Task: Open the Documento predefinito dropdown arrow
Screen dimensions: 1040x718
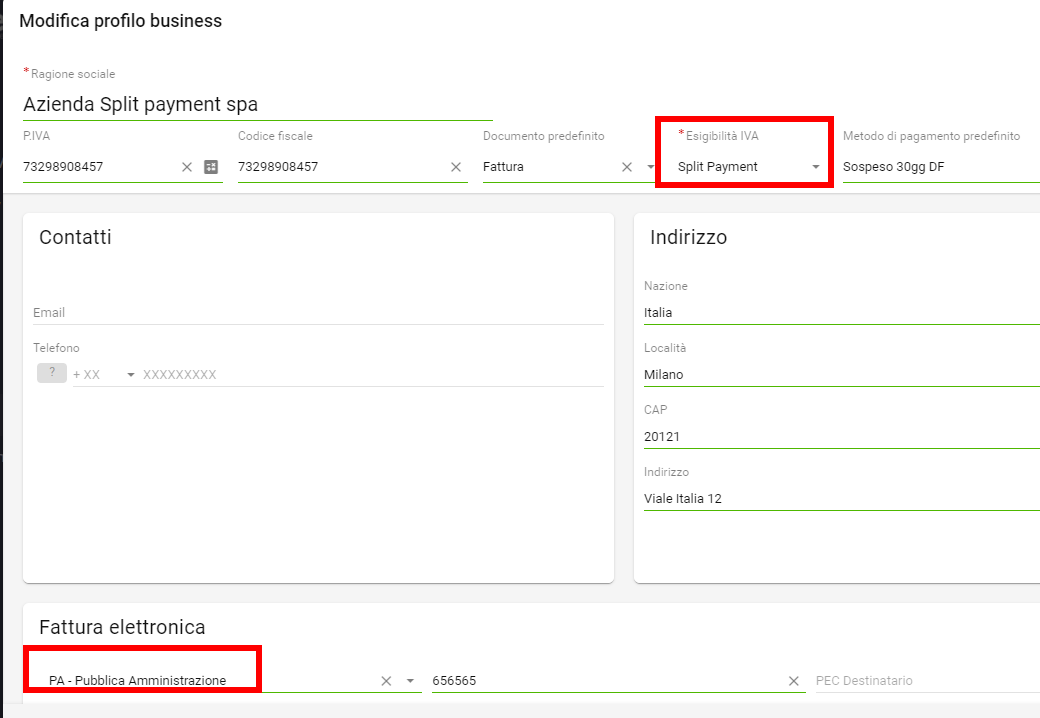Action: click(651, 167)
